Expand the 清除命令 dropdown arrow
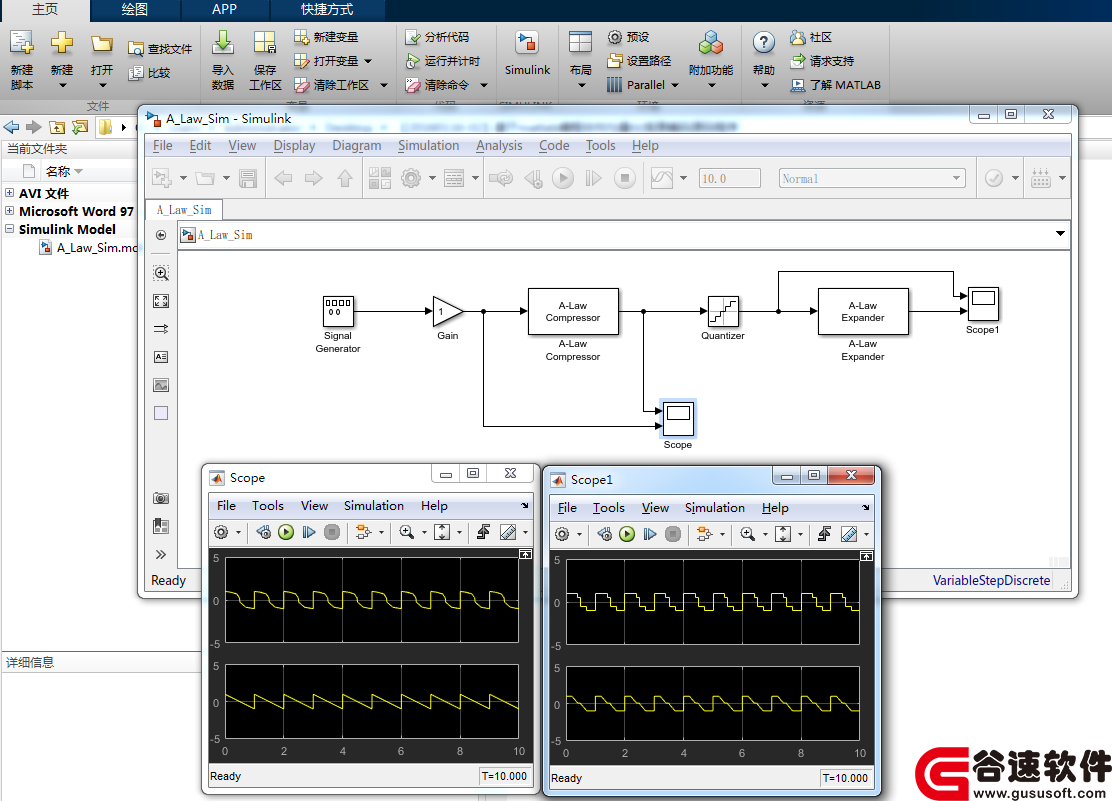Screen dimensions: 1112x801 (x=484, y=85)
